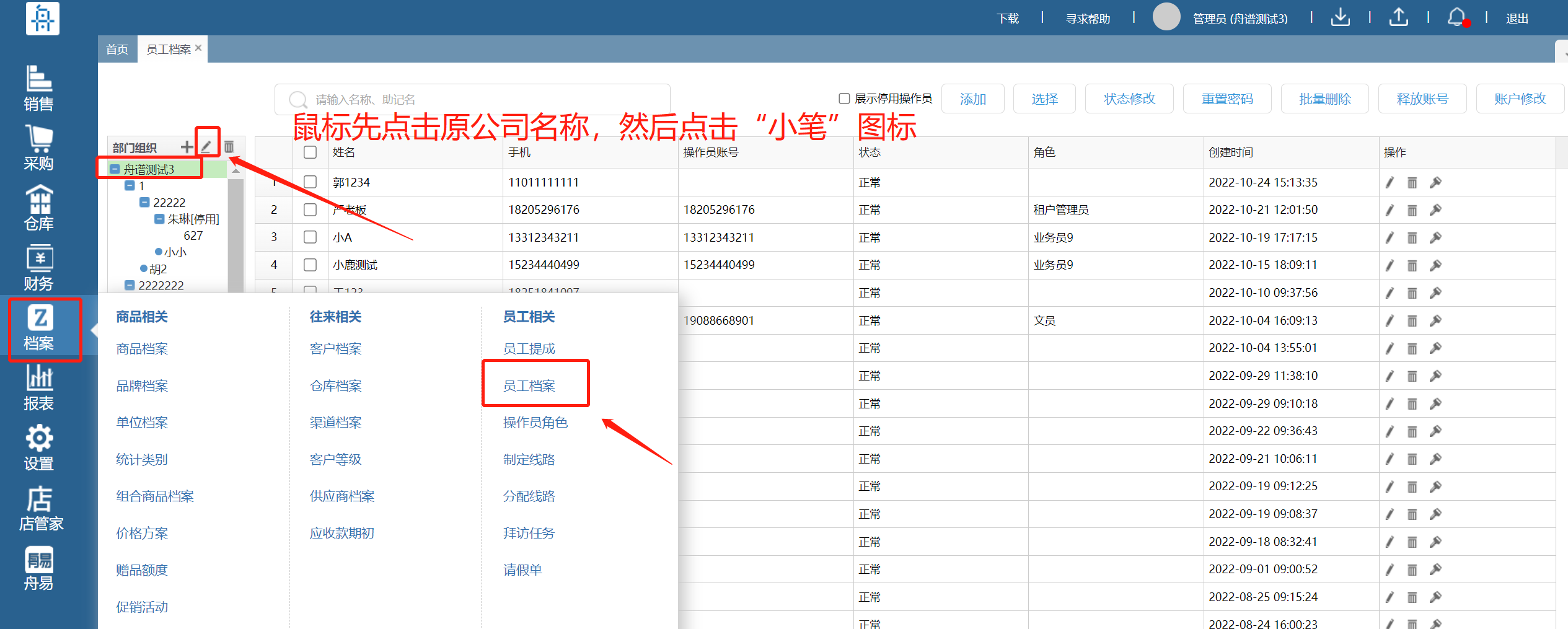The image size is (1568, 629).
Task: Select the 胡2 department tree item
Action: [x=158, y=269]
